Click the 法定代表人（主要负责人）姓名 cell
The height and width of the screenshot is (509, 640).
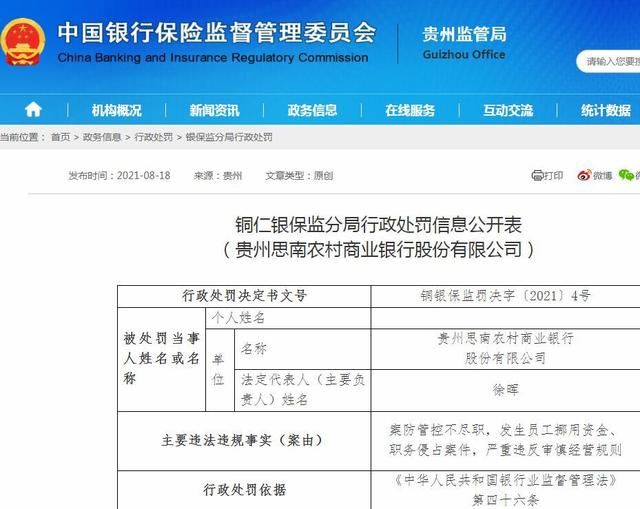pyautogui.click(x=302, y=390)
